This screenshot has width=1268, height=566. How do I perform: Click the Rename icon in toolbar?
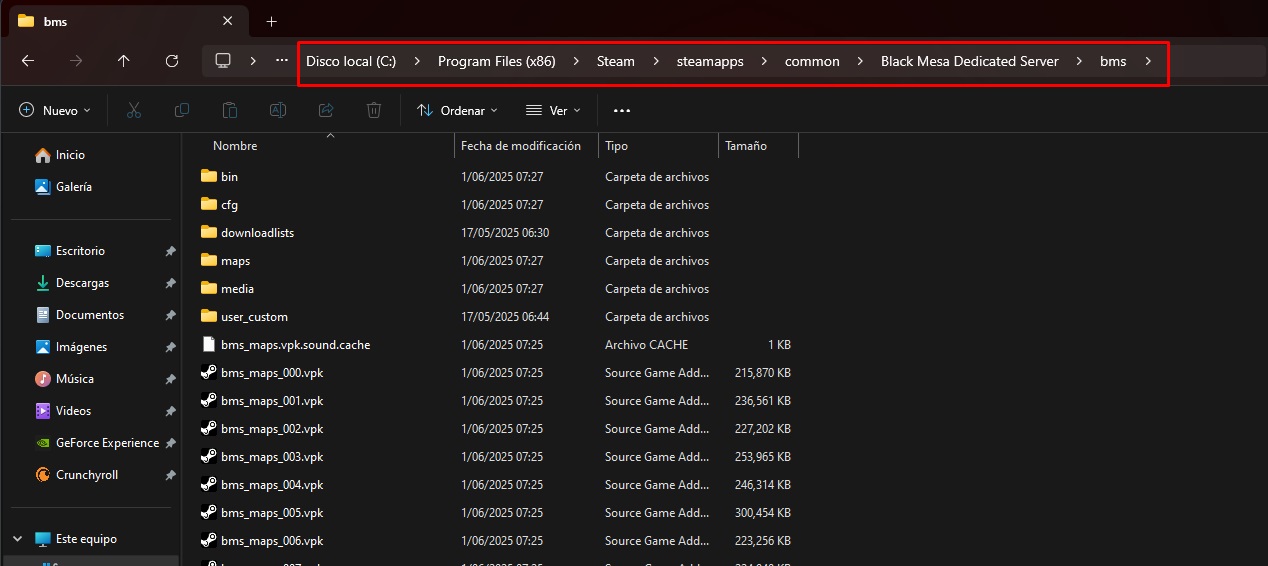(x=278, y=110)
